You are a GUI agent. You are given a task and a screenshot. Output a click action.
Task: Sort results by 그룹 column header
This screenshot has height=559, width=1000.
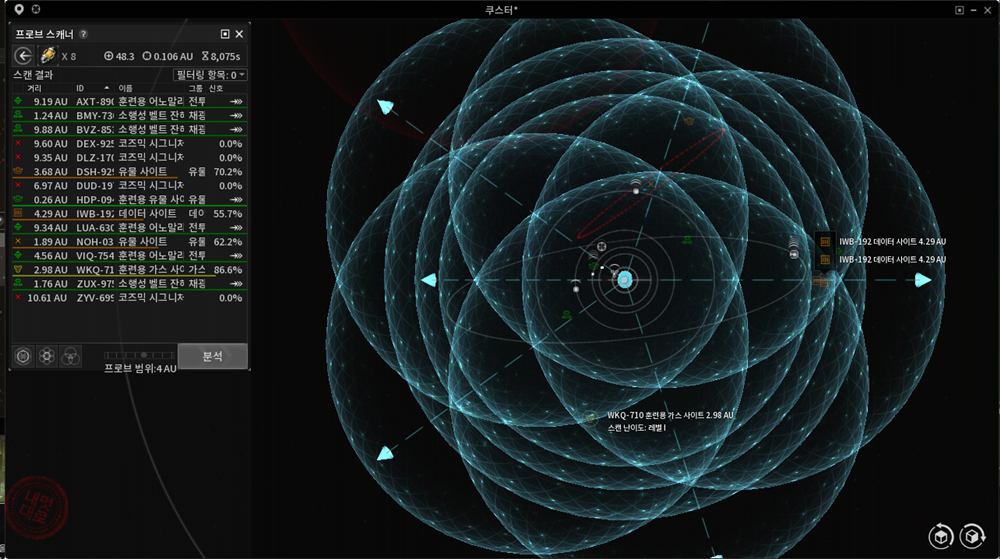coord(195,89)
